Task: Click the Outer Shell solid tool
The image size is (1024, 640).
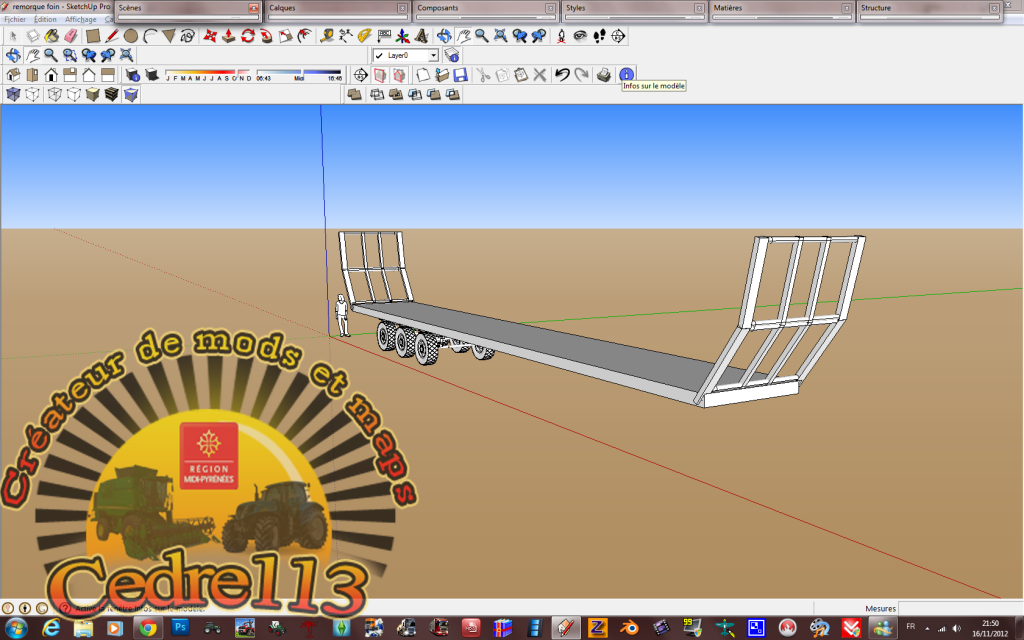Action: coord(355,95)
